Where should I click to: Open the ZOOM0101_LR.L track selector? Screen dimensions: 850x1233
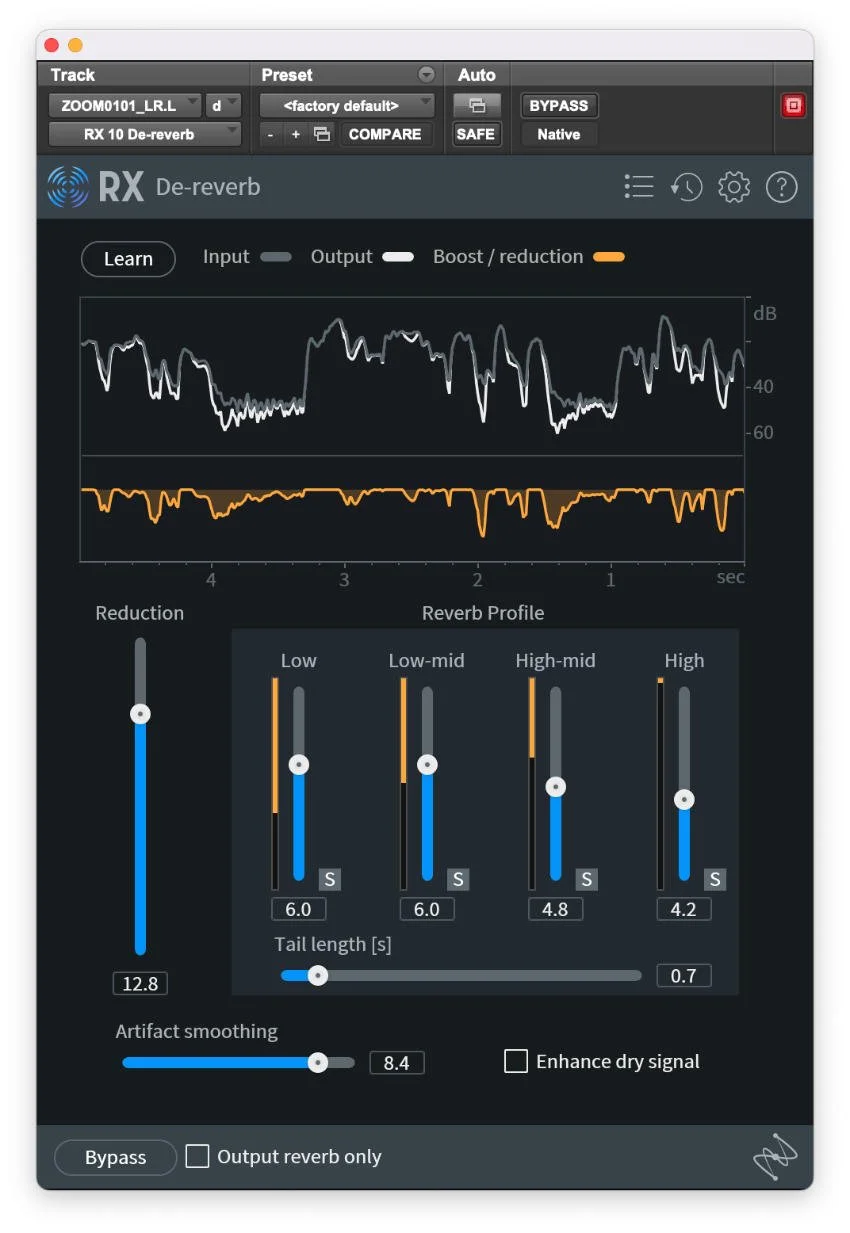pyautogui.click(x=123, y=104)
